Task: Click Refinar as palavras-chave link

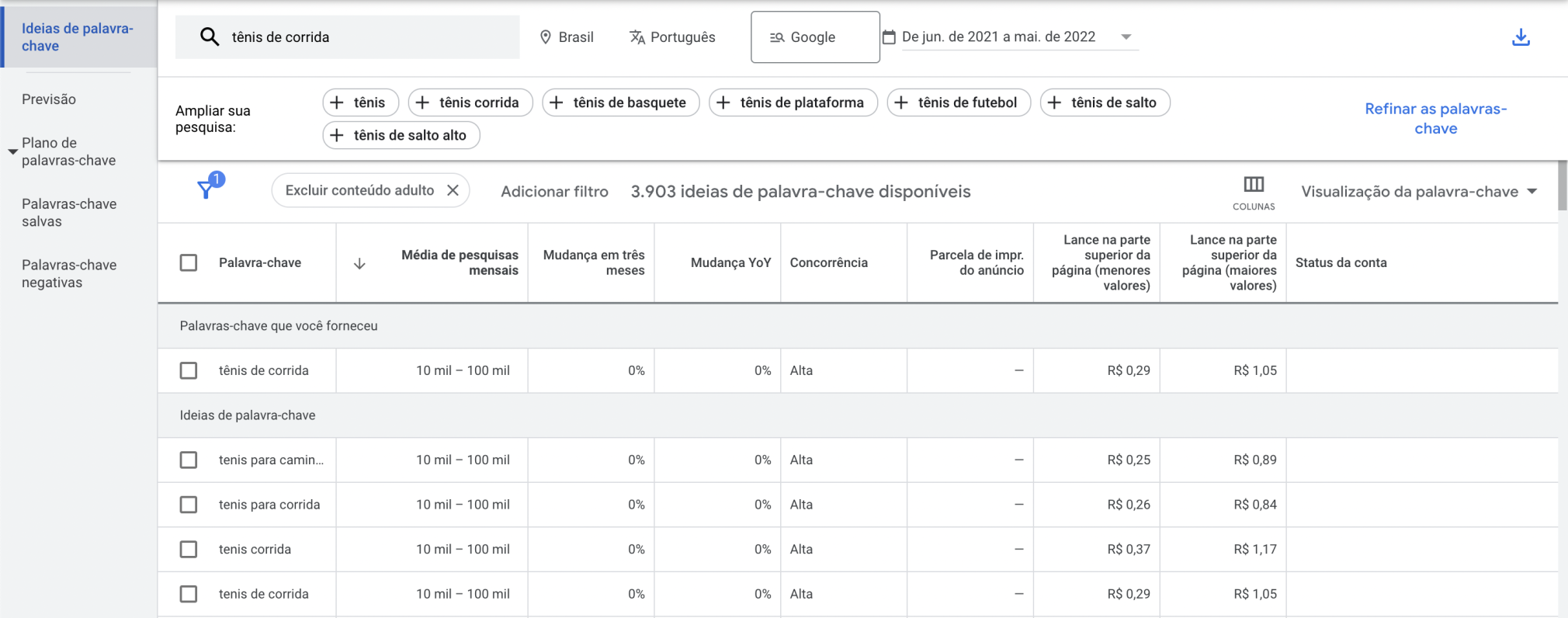Action: pos(1435,119)
